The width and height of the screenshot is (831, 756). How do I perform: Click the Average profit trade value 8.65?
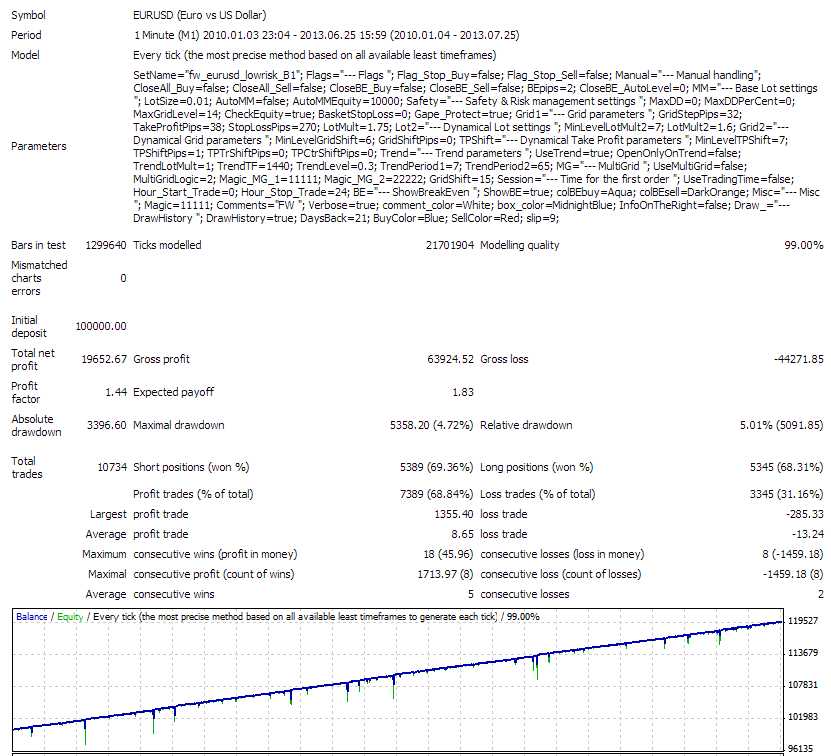[x=463, y=534]
